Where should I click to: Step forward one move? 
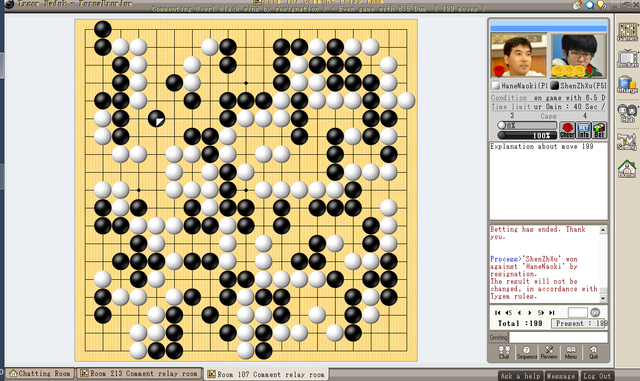coord(530,312)
